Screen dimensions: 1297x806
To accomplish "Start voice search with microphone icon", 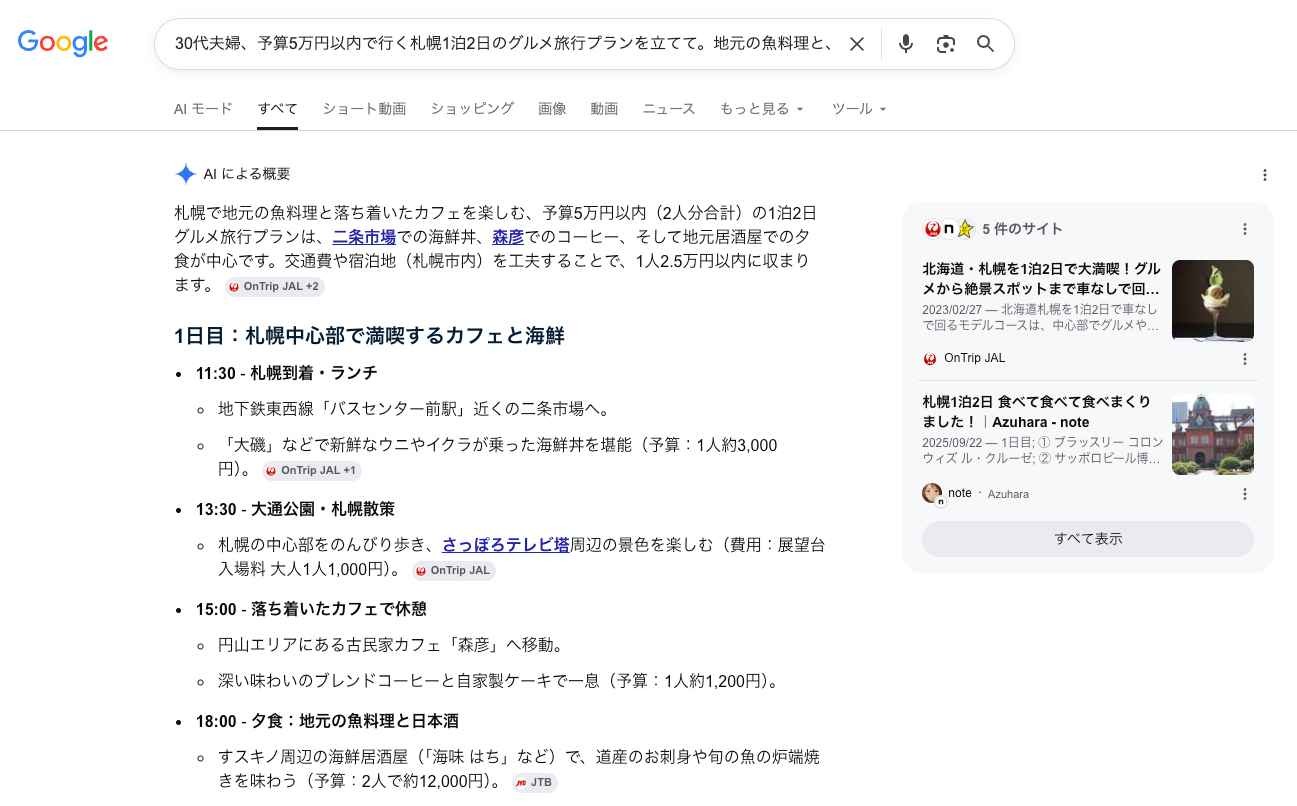I will click(905, 44).
